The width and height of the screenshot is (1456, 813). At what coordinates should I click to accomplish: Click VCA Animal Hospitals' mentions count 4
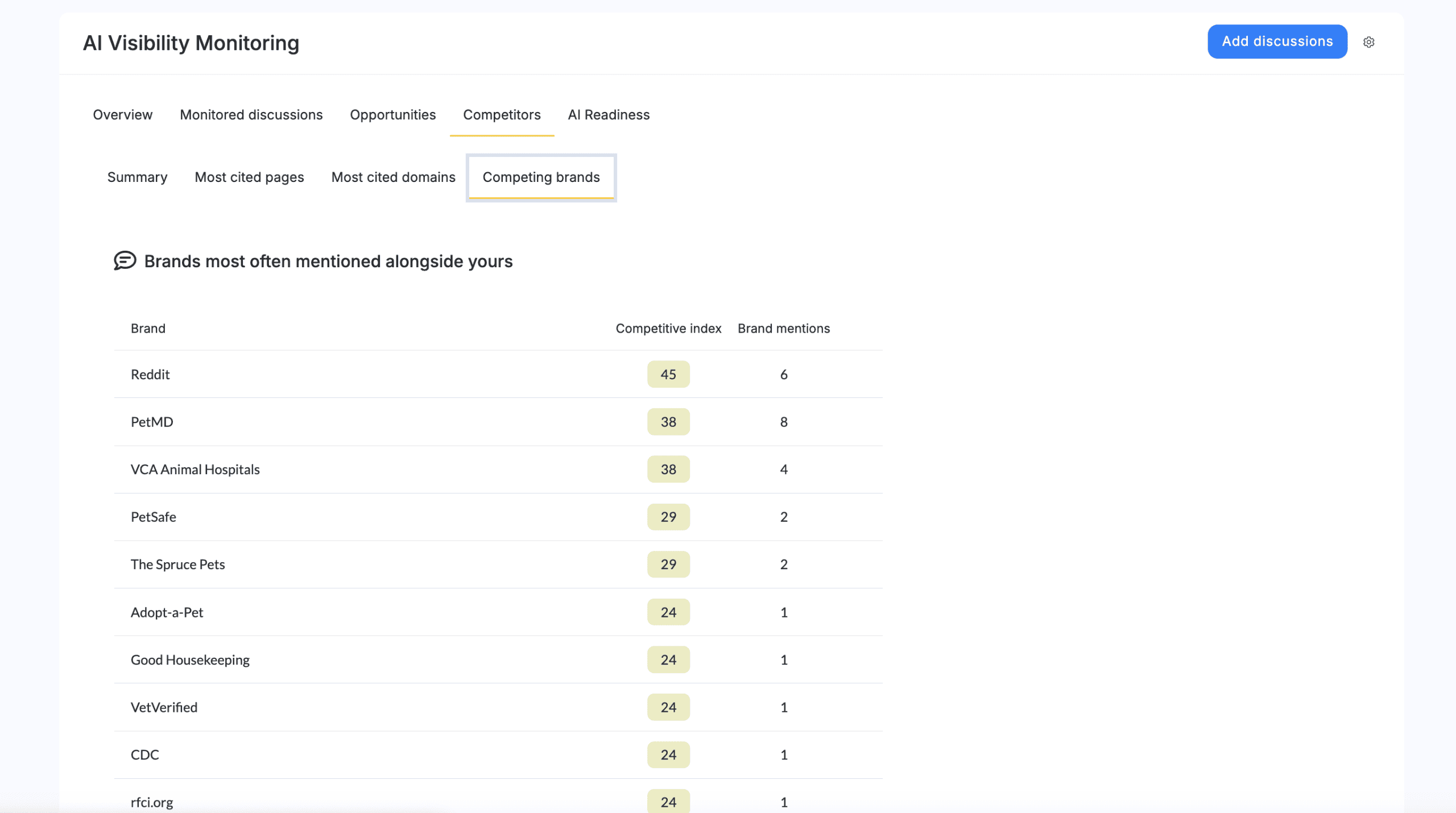784,470
